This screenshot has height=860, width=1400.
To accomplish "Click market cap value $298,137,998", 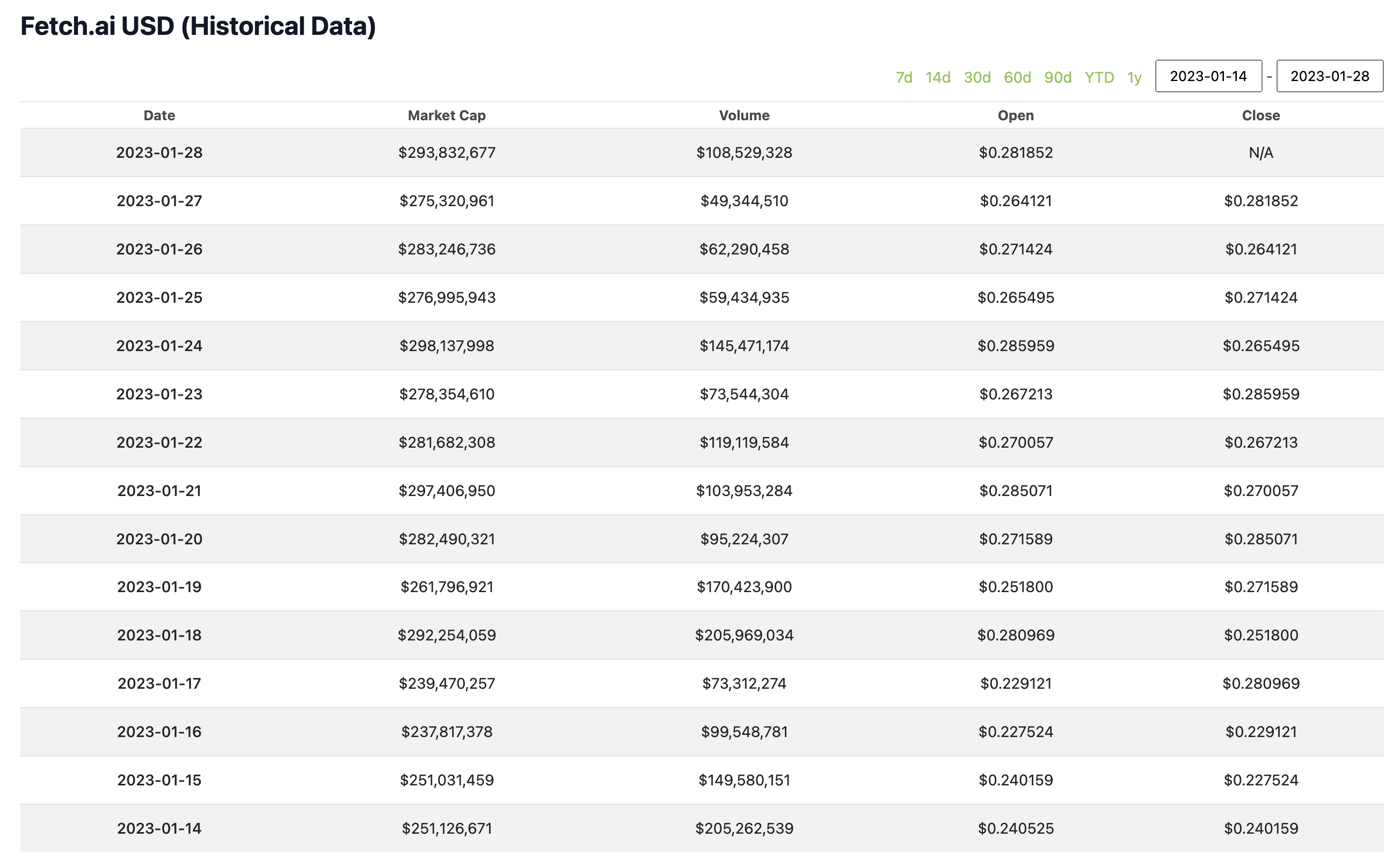I will [447, 346].
